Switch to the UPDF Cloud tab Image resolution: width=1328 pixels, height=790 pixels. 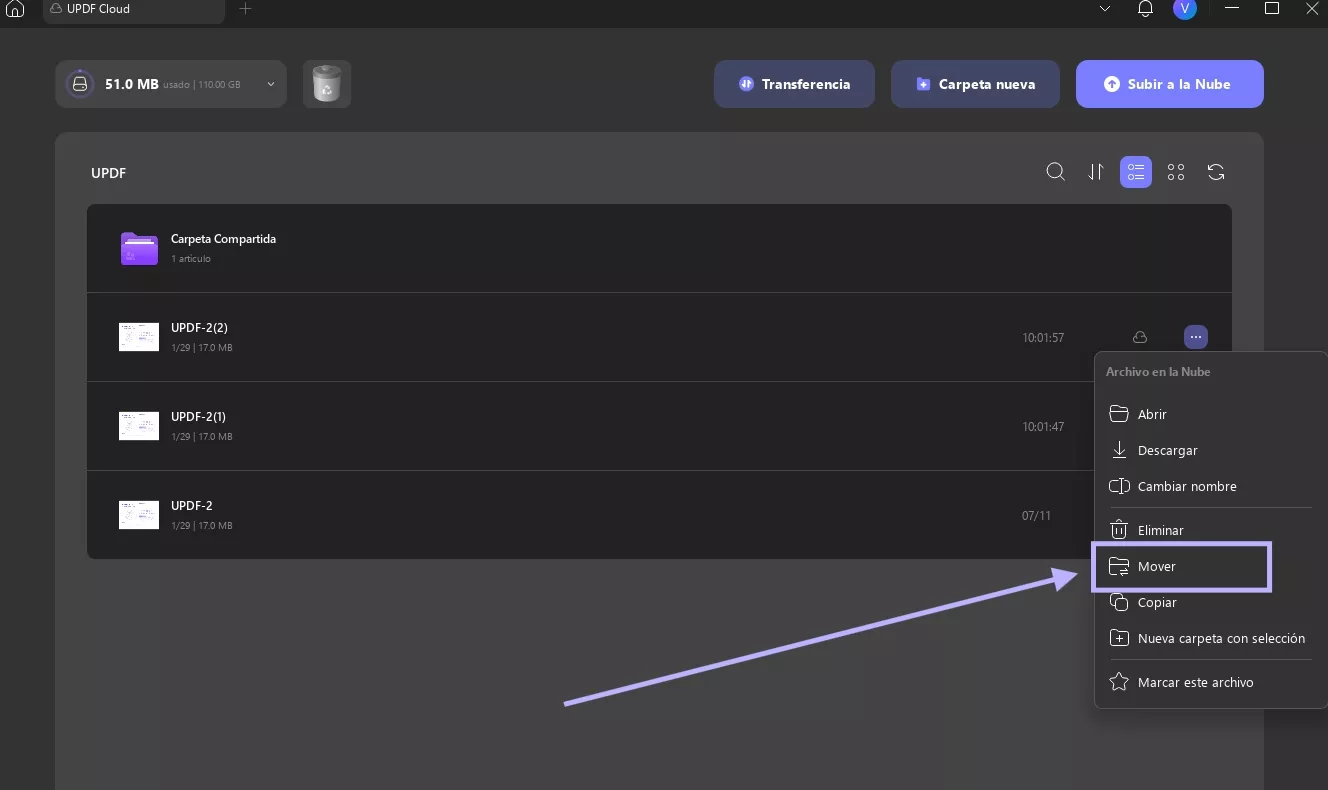[x=134, y=9]
